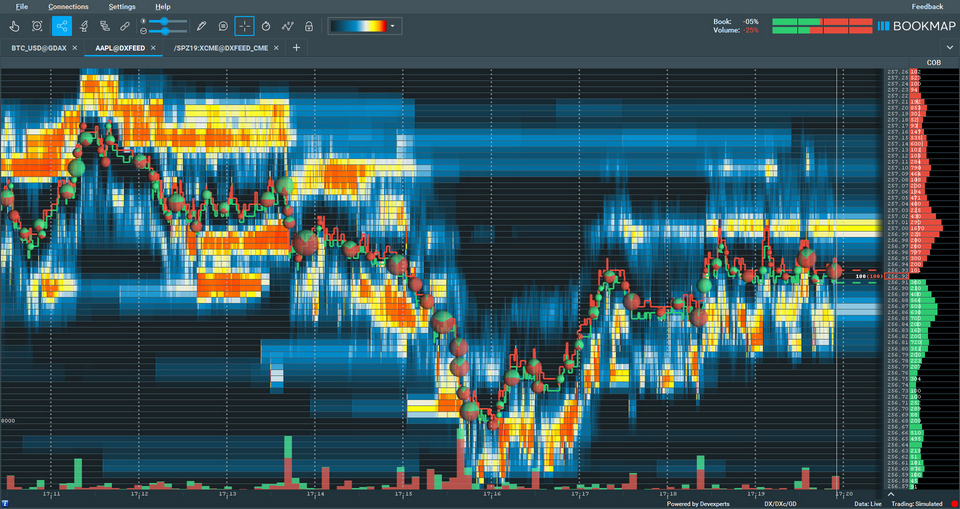
Task: Add a new chart tab with plus
Action: (296, 48)
